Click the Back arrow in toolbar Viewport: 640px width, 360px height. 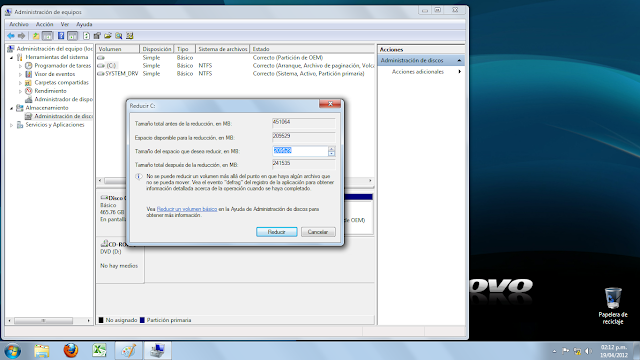pyautogui.click(x=11, y=36)
